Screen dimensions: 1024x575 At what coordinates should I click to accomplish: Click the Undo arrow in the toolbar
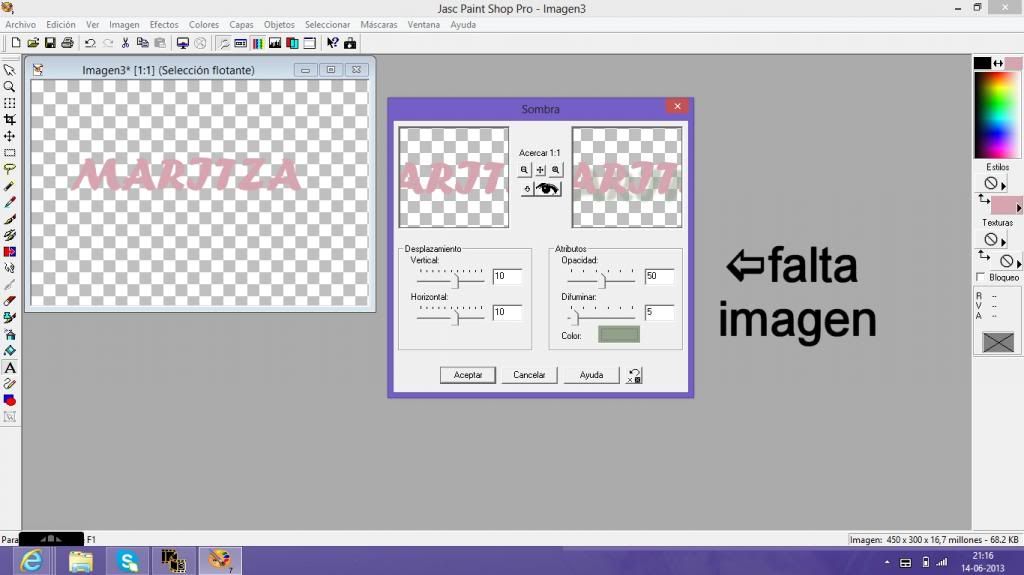tap(90, 43)
